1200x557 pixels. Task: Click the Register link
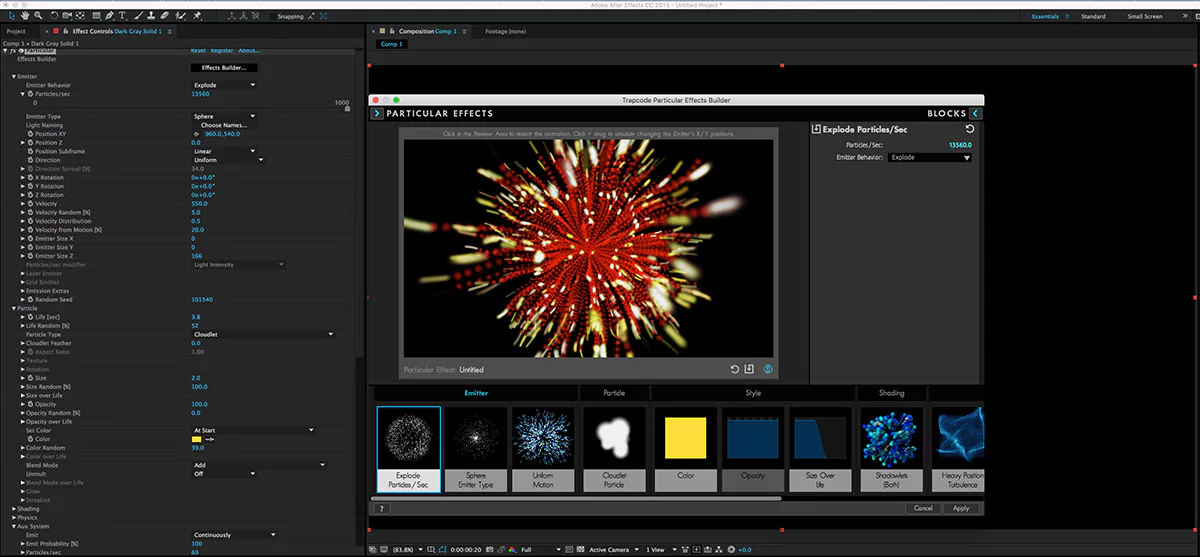(x=221, y=50)
